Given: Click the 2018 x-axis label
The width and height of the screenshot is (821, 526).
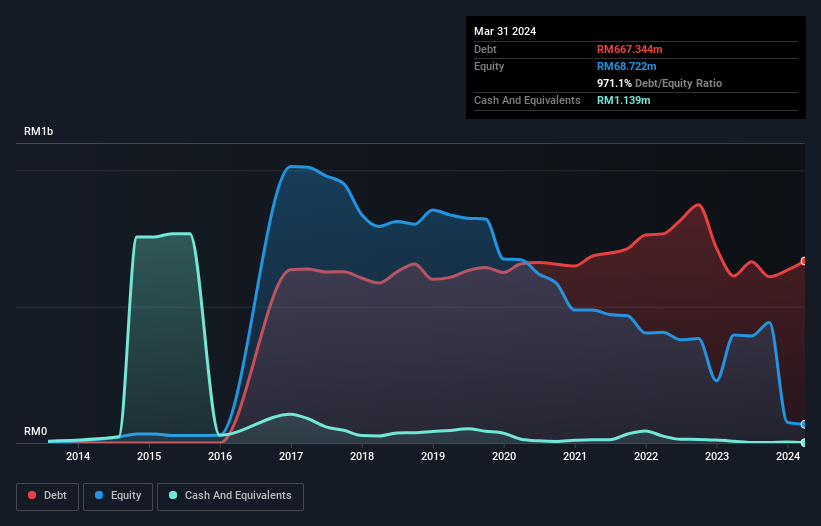Looking at the screenshot, I should click(x=362, y=456).
